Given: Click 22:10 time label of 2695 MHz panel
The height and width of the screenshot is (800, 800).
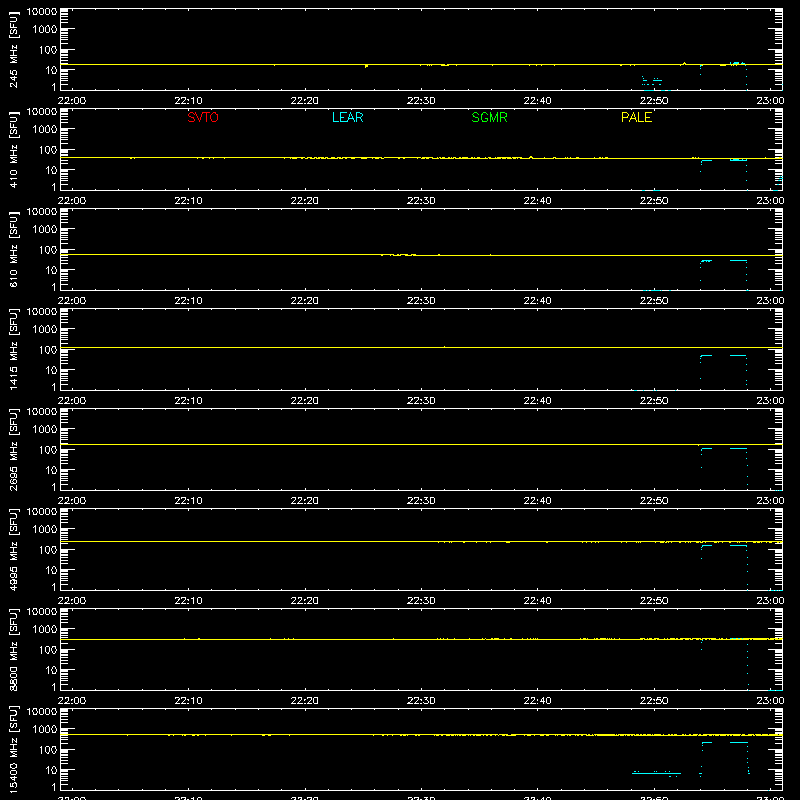Looking at the screenshot, I should (x=188, y=501).
